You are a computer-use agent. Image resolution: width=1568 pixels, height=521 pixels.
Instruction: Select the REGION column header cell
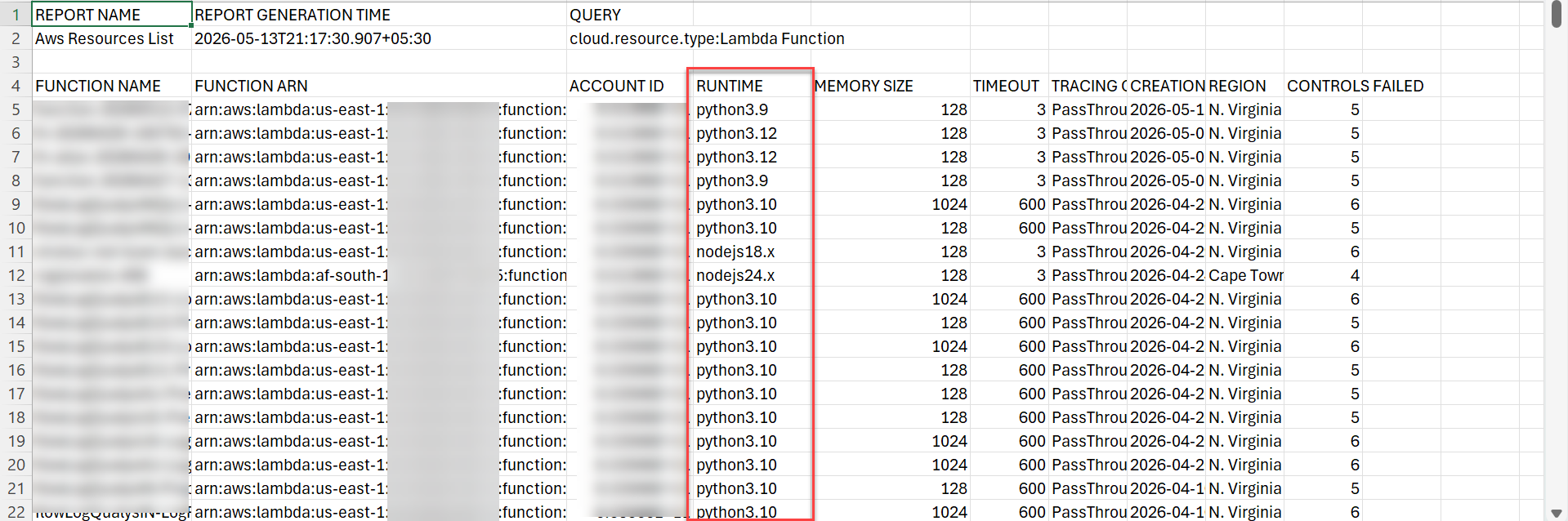tap(1244, 86)
